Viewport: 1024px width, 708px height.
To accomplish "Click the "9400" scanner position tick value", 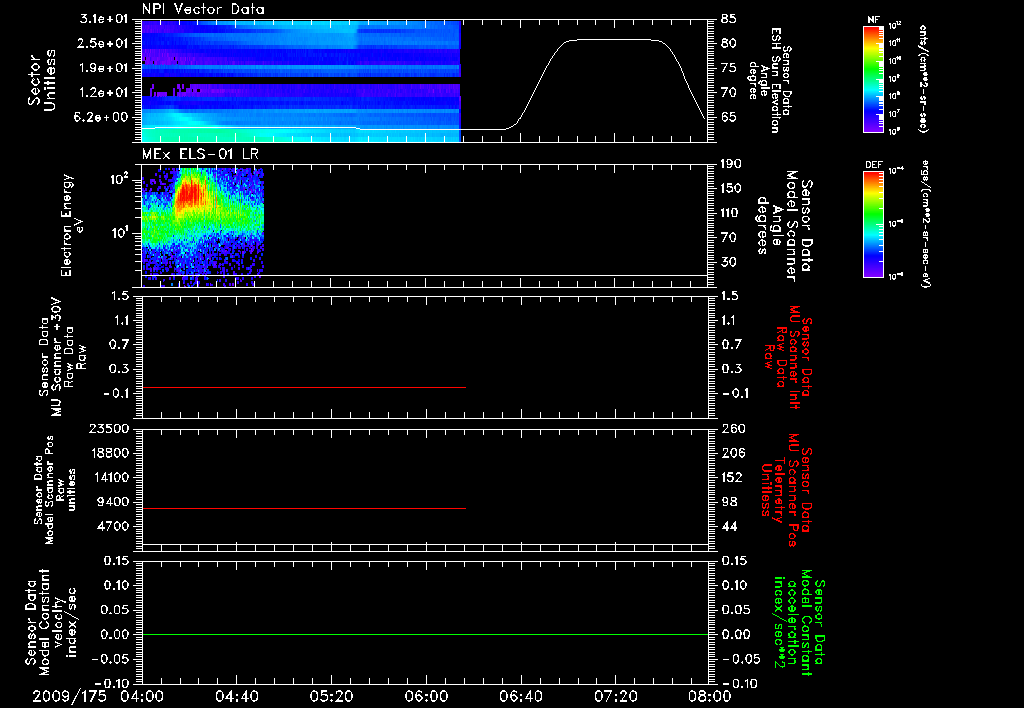I will (x=113, y=502).
